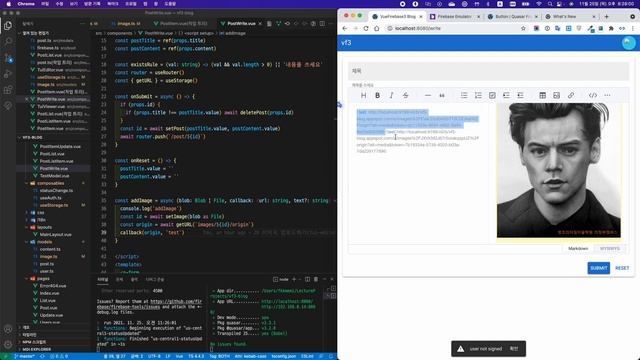Click the Heading button in the editor toolbar
This screenshot has height=360, width=640.
(x=363, y=95)
